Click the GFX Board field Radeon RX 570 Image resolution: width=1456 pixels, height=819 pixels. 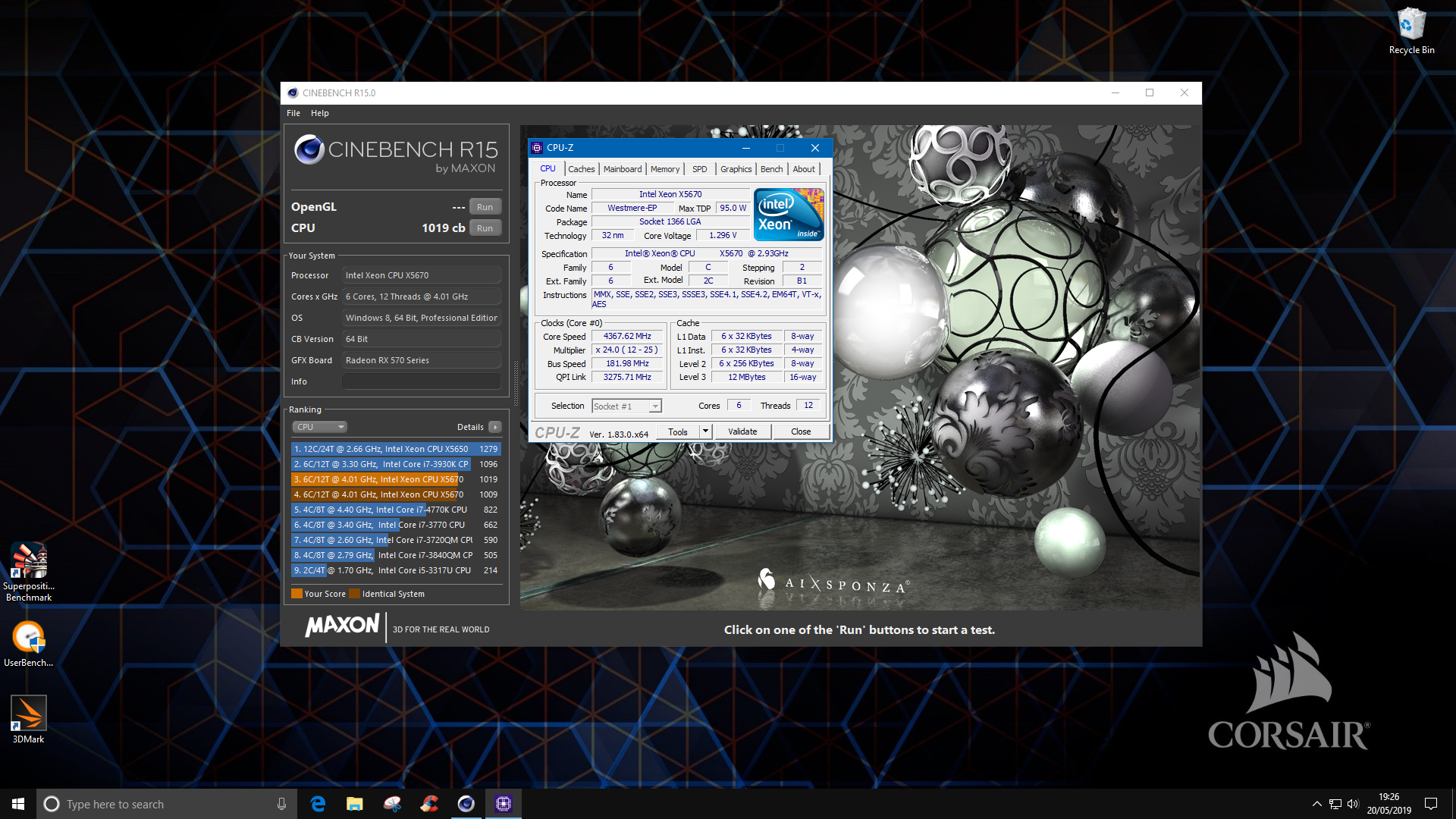421,360
